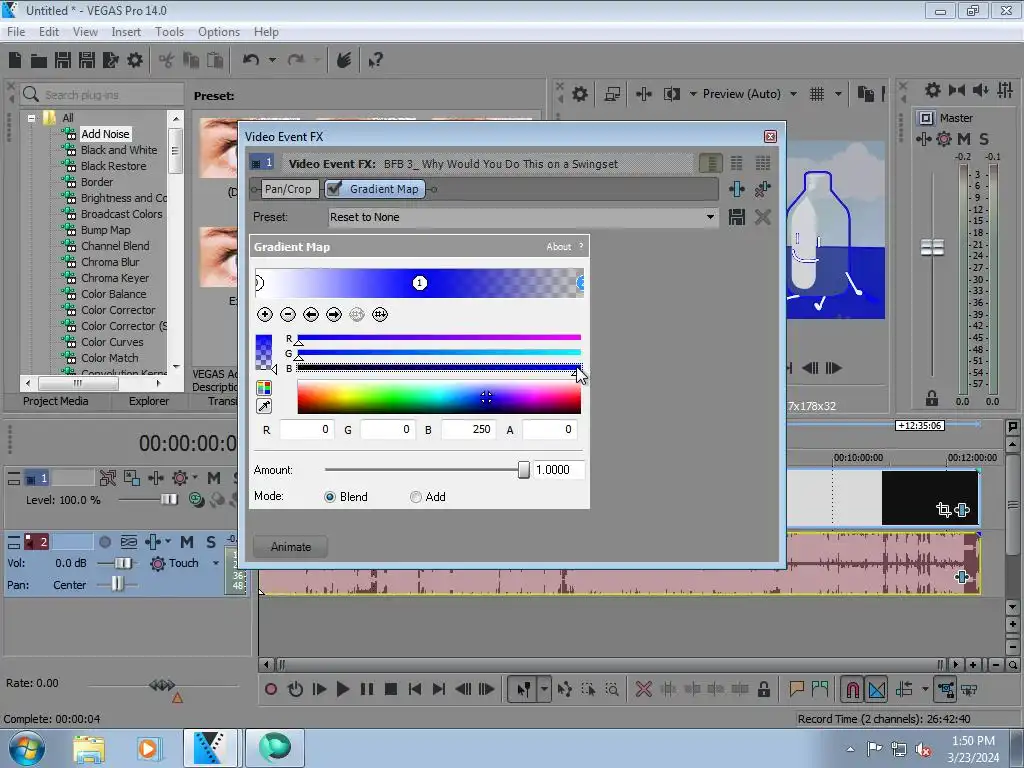Solo audio track 2
1024x768 pixels.
tap(211, 542)
